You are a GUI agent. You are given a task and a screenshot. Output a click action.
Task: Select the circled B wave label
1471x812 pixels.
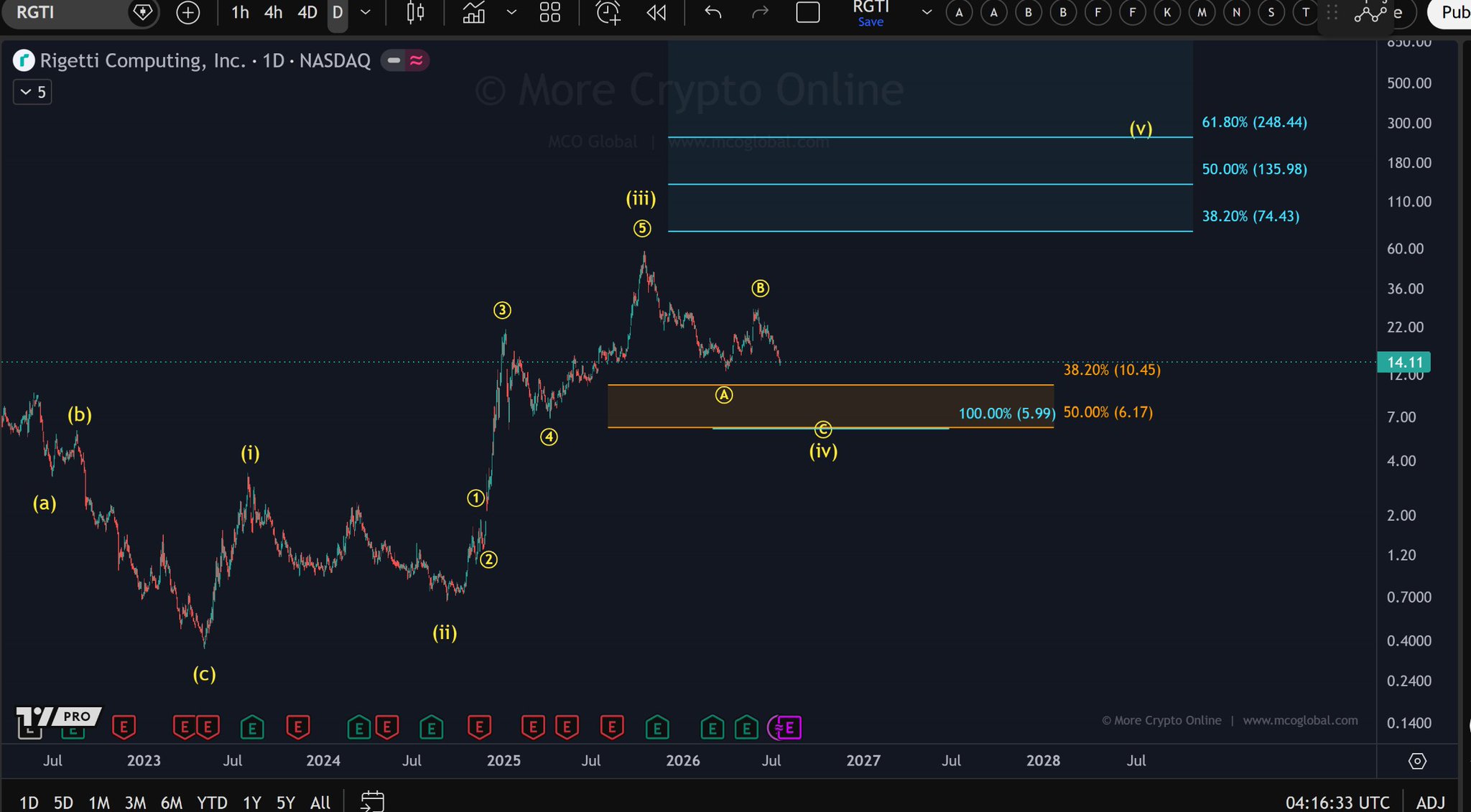click(760, 289)
